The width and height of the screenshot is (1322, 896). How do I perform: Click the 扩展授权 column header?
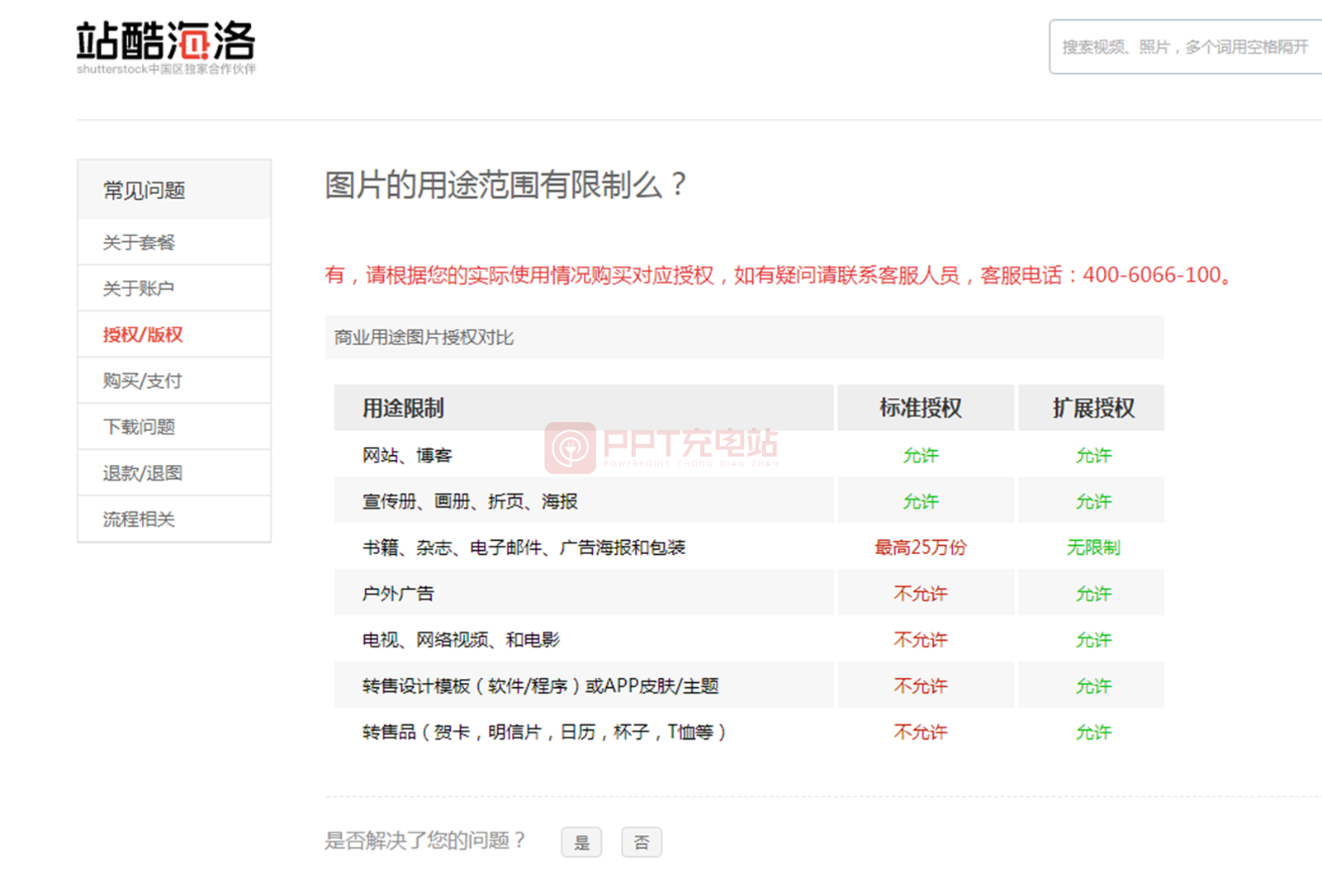pyautogui.click(x=1092, y=408)
